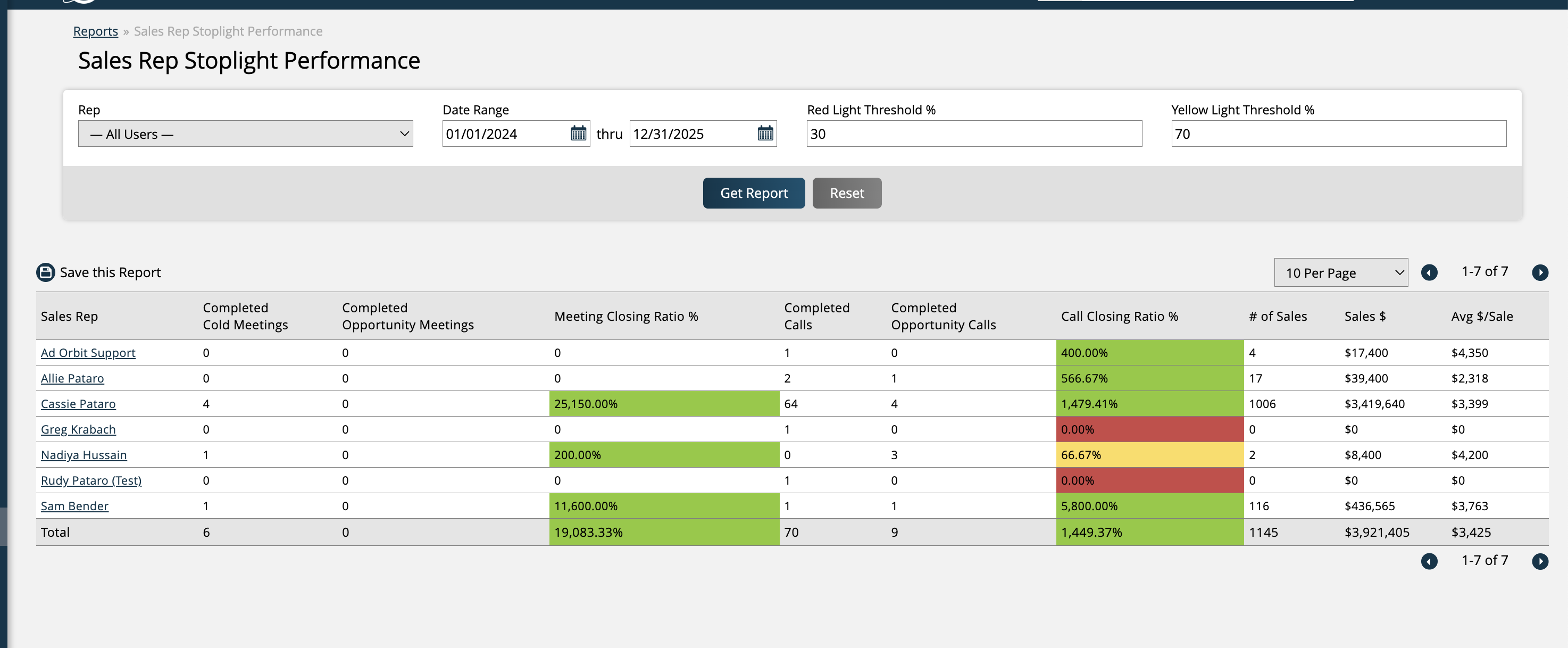Screen dimensions: 1568x648
Task: Click Nadiya Hussain rep link
Action: click(84, 455)
